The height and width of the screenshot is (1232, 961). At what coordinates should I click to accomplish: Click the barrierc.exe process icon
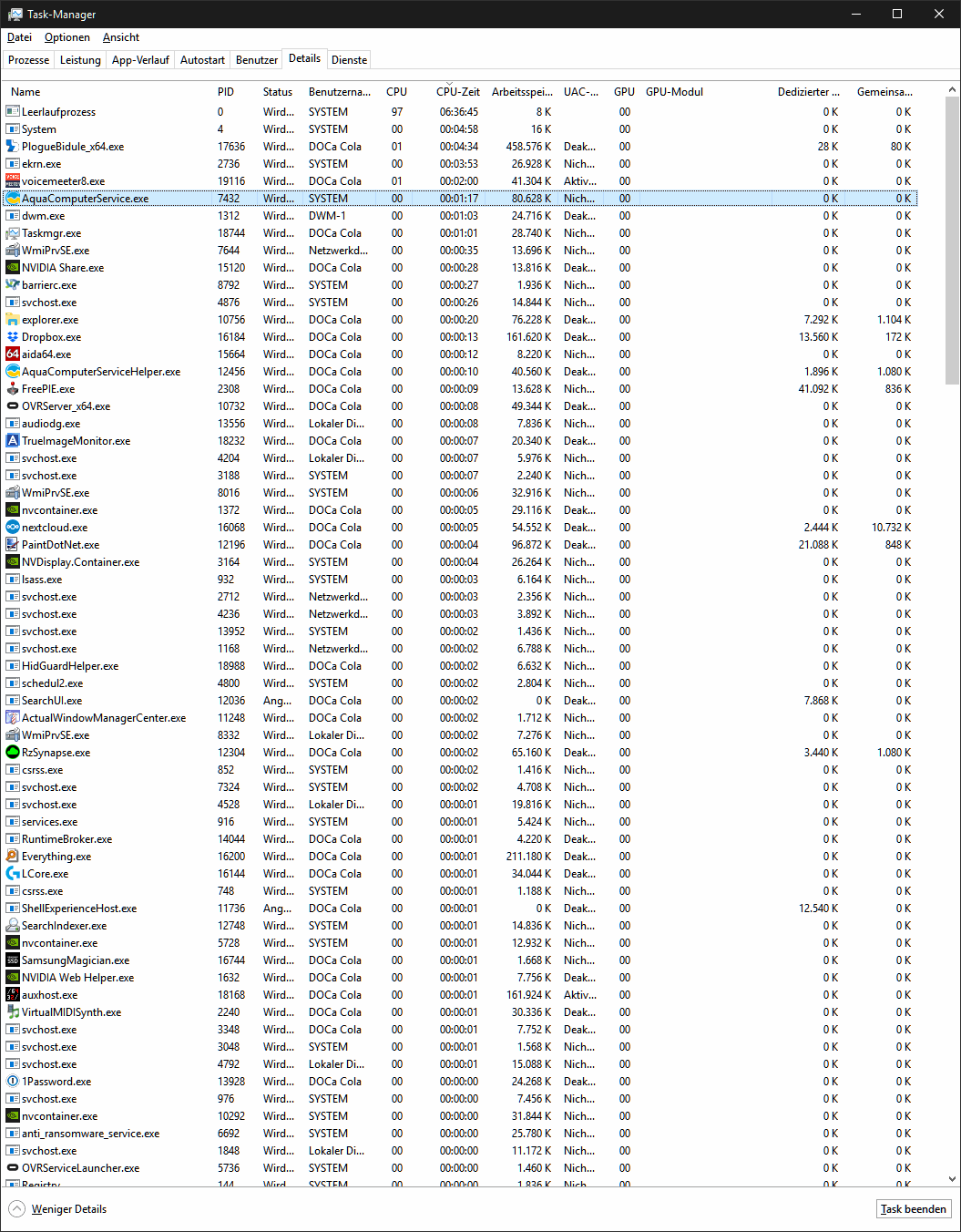point(13,285)
